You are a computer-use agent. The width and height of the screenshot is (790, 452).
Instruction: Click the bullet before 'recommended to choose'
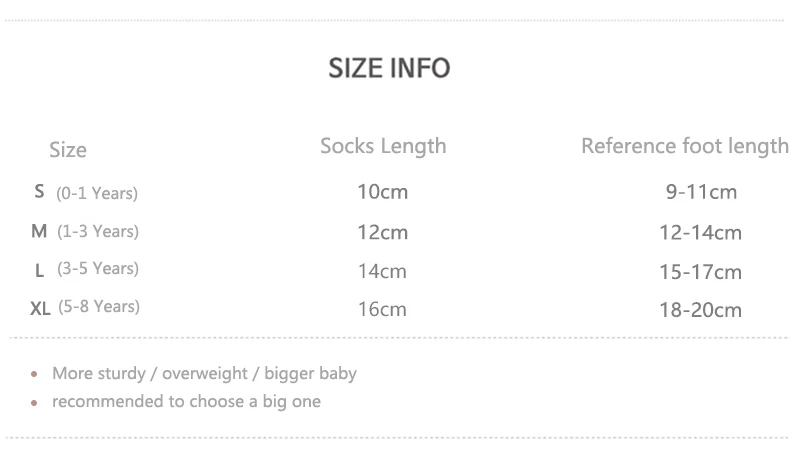[33, 403]
